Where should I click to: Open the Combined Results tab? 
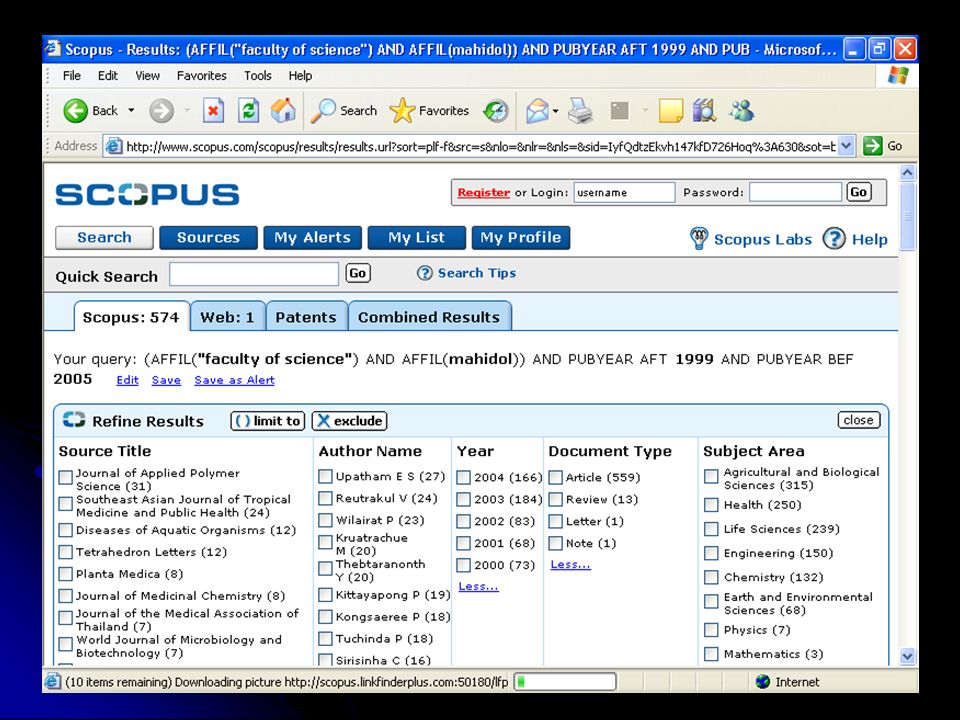click(x=429, y=317)
